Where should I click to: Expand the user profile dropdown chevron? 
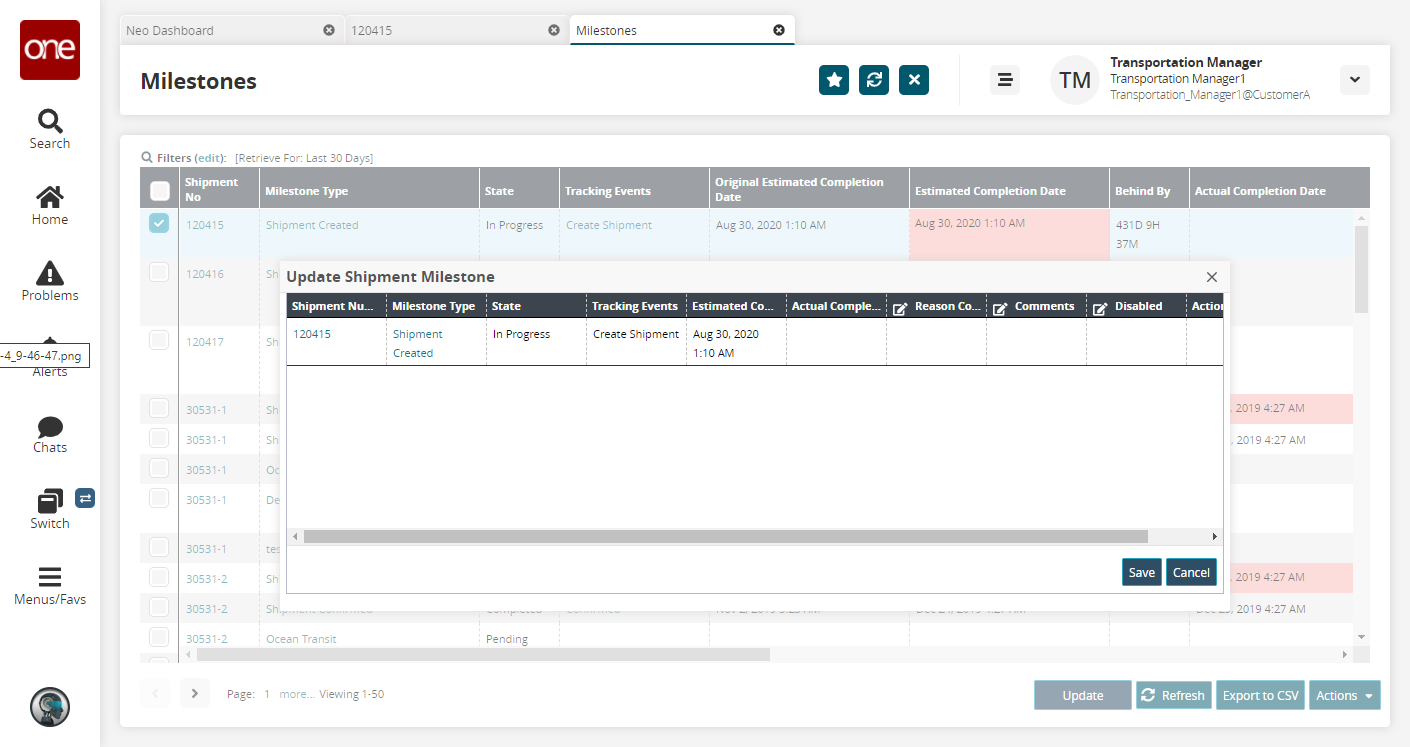pyautogui.click(x=1355, y=80)
